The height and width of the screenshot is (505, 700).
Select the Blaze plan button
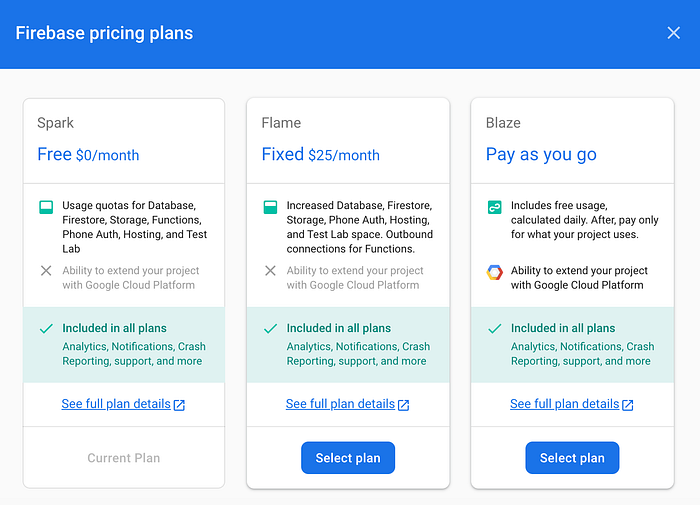pyautogui.click(x=572, y=458)
